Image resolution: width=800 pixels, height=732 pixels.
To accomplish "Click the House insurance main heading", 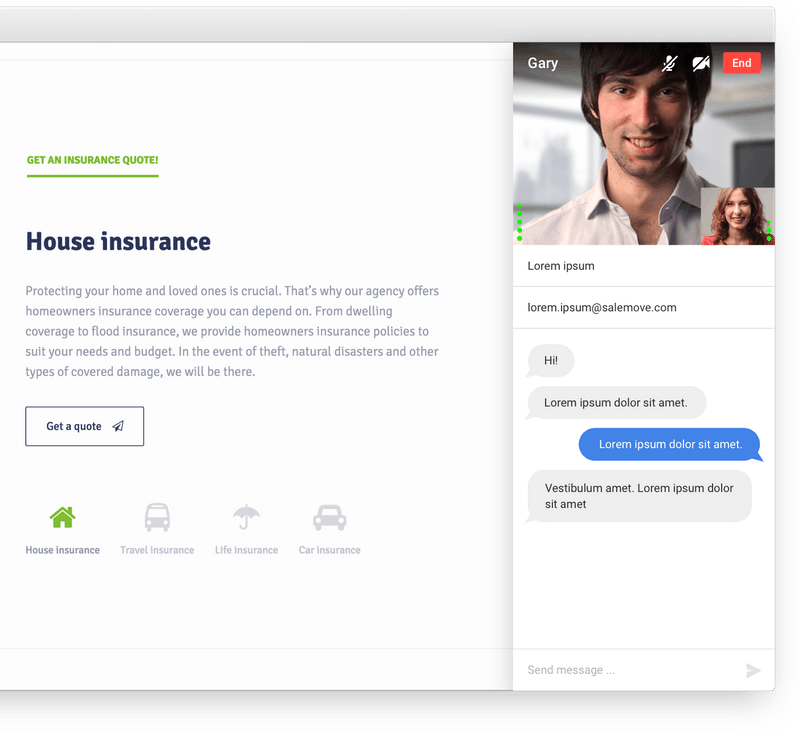I will click(118, 241).
